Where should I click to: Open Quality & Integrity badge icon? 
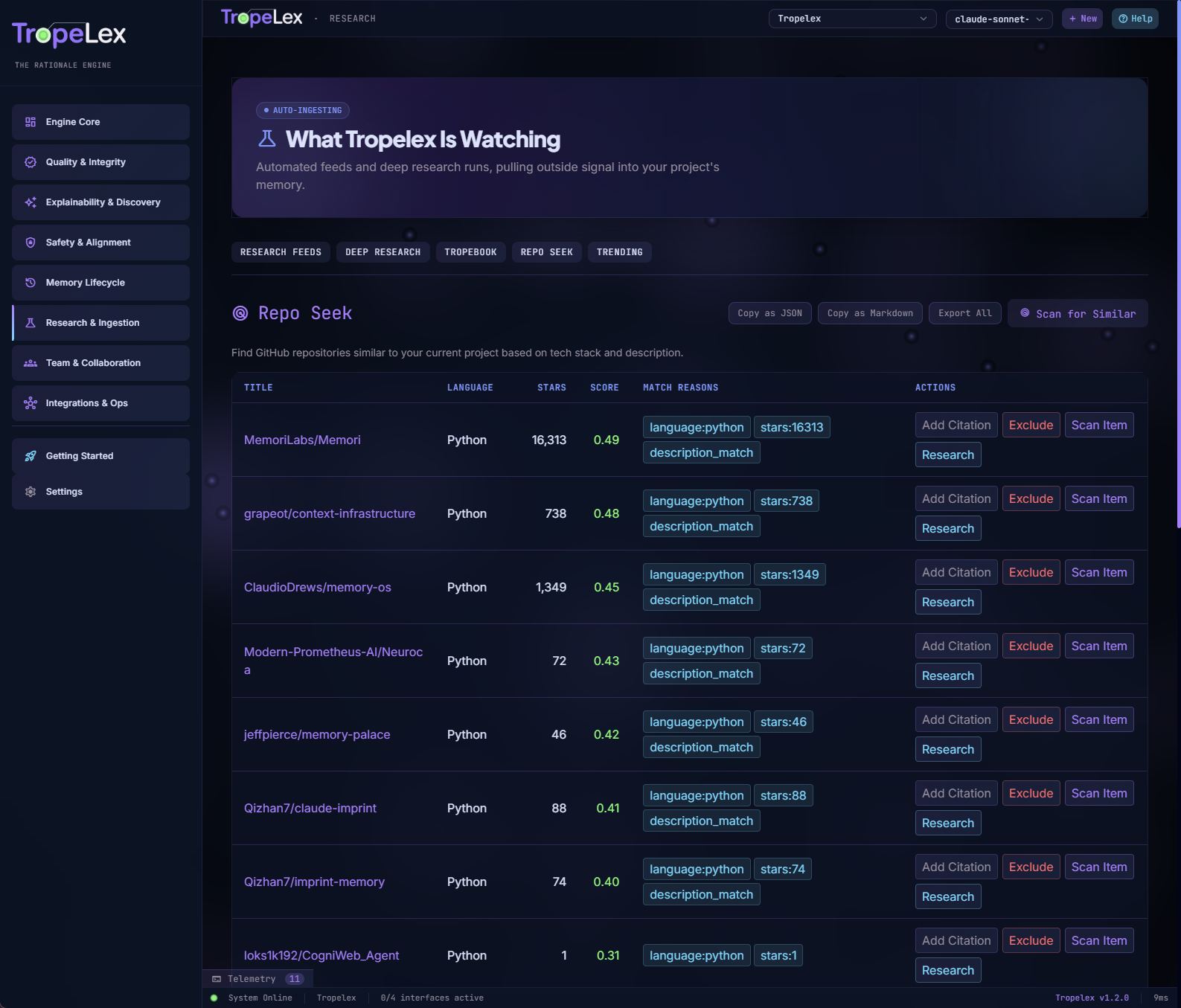click(31, 162)
